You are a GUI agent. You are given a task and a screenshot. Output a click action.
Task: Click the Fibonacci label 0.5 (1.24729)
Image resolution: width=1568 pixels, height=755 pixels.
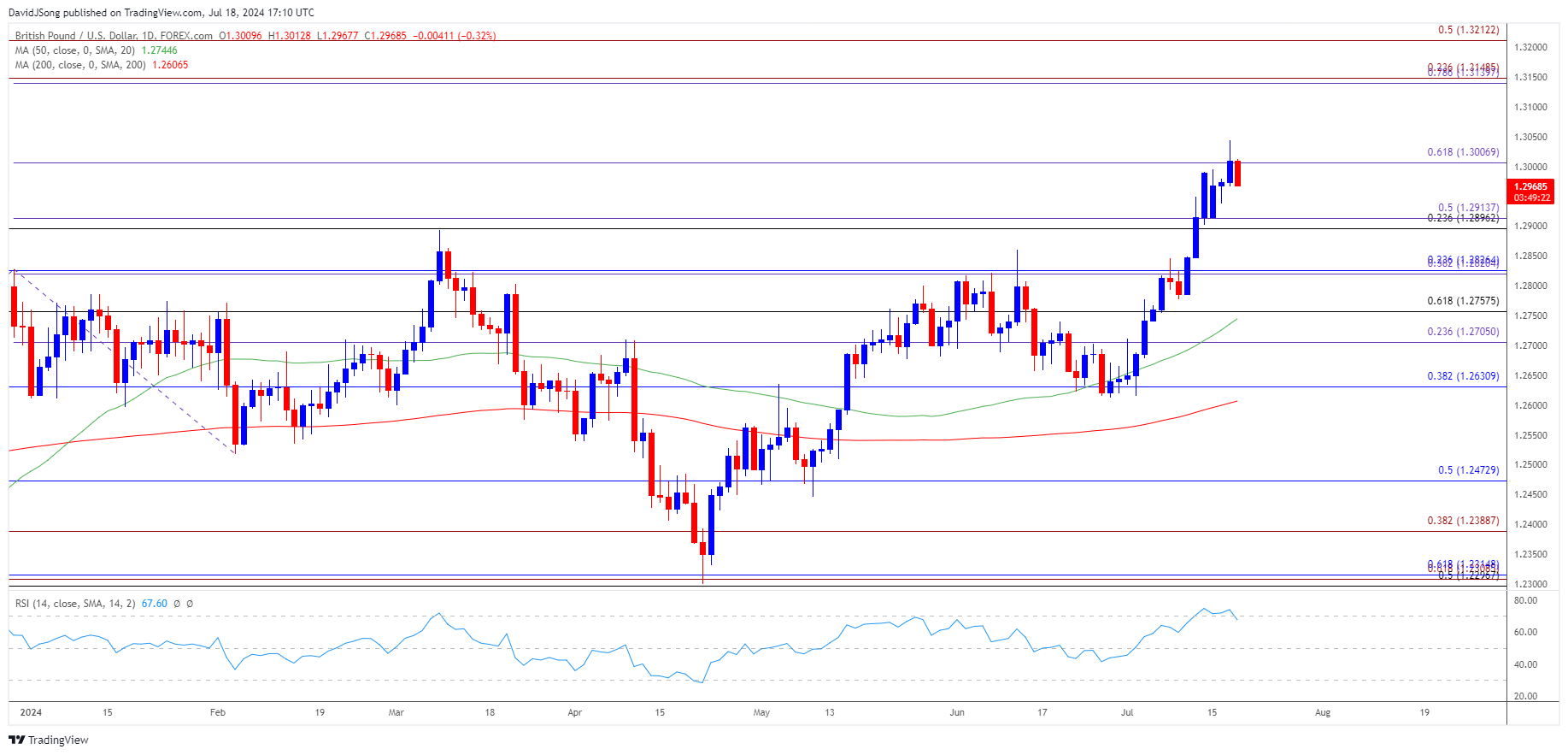click(1468, 470)
